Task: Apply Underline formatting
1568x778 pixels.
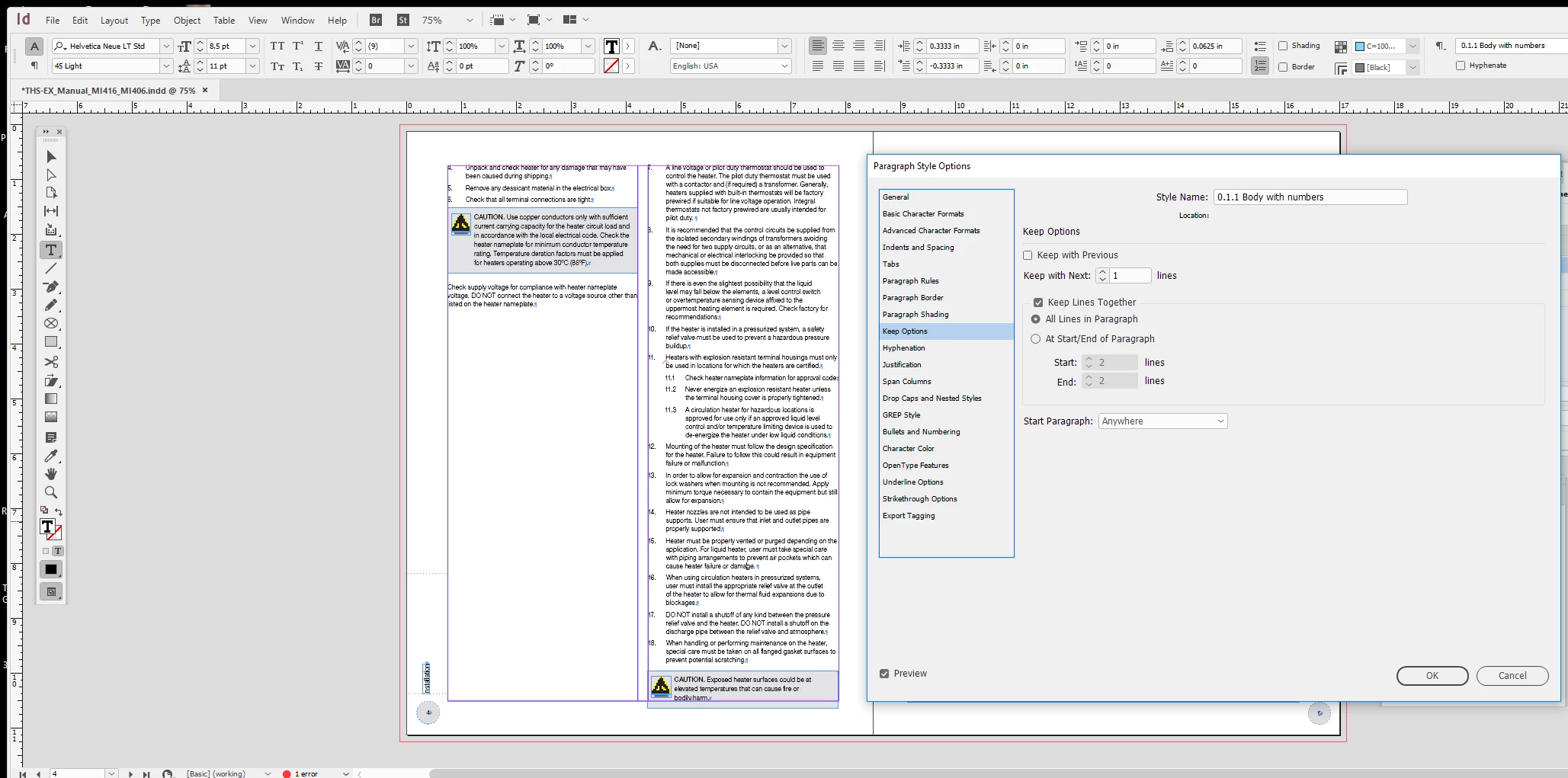Action: 319,46
